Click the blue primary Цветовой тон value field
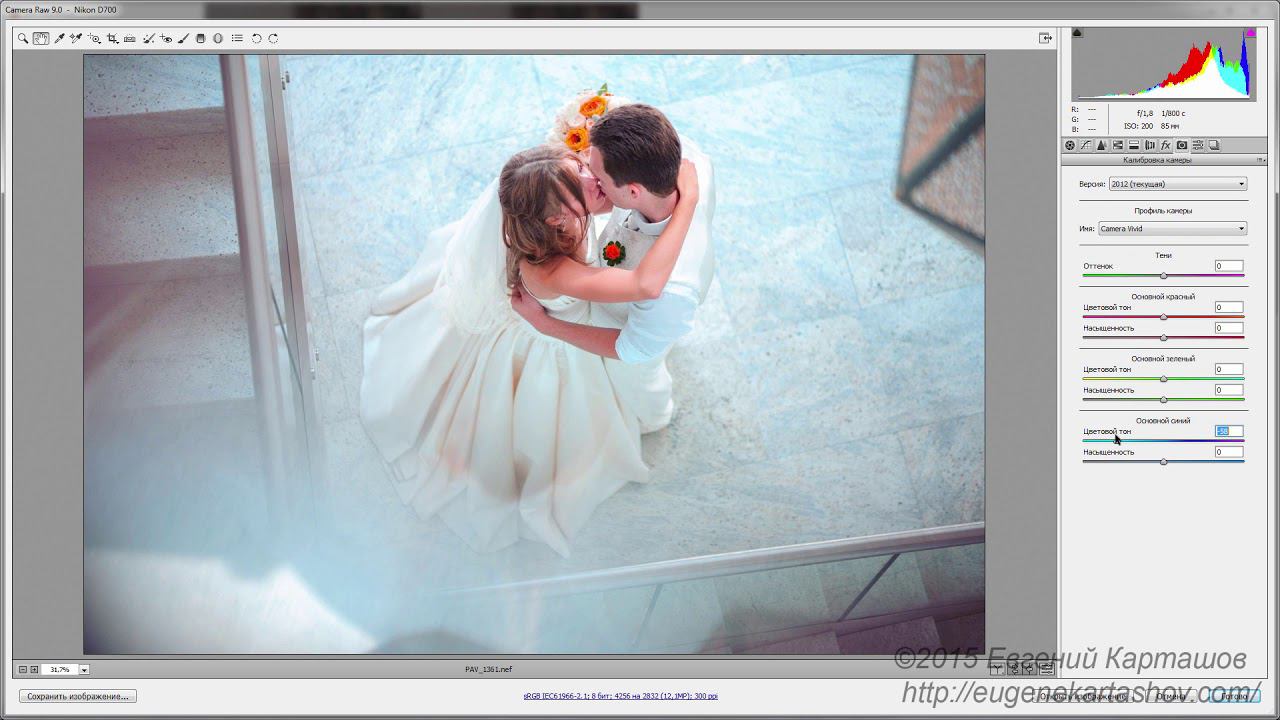Screen dimensions: 1280x720 click(x=1229, y=431)
